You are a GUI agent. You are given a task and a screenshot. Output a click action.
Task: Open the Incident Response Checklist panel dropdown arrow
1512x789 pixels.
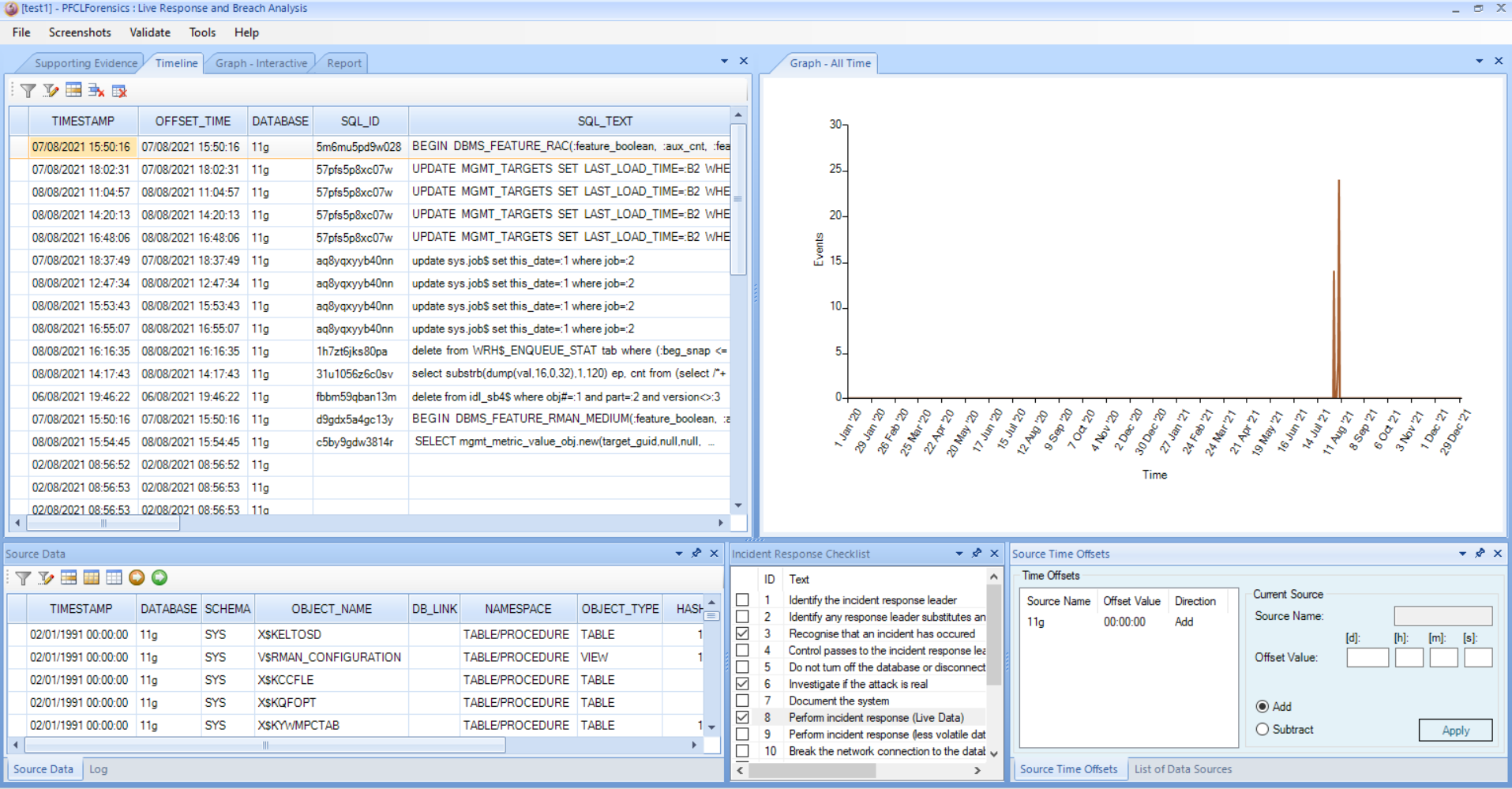click(x=959, y=554)
